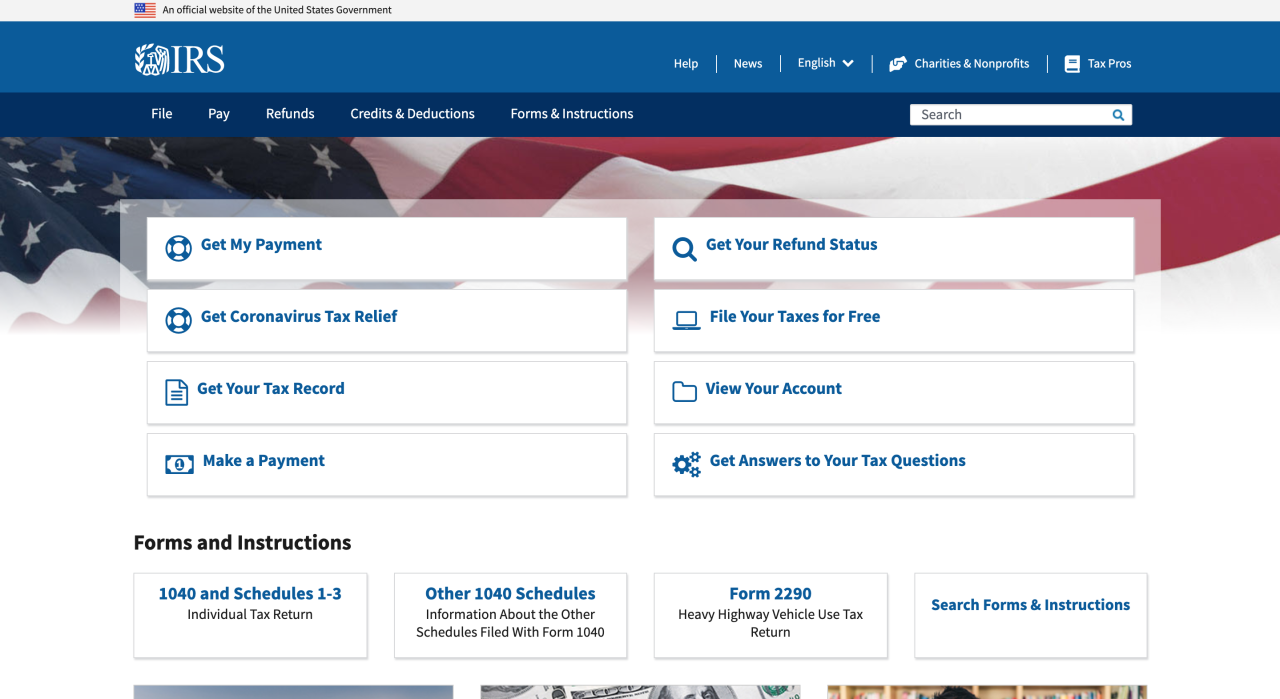Open Get Coronavirus Tax Relief

(x=298, y=316)
